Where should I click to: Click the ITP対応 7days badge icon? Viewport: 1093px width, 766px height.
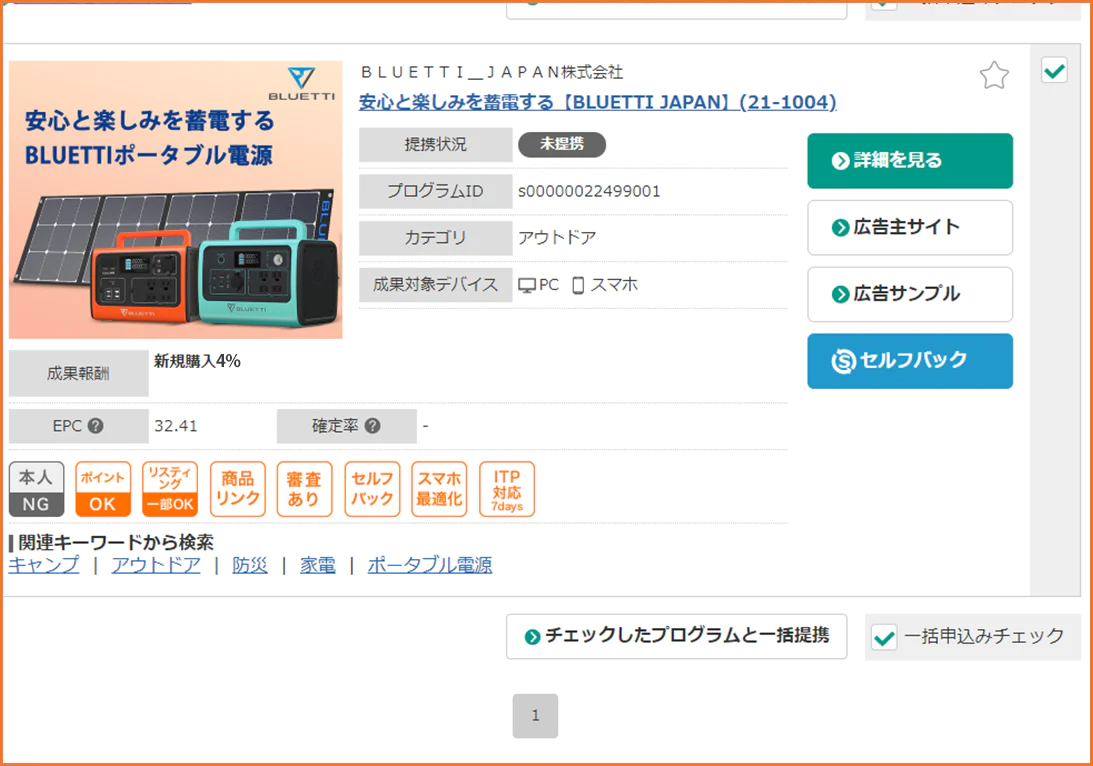click(507, 489)
